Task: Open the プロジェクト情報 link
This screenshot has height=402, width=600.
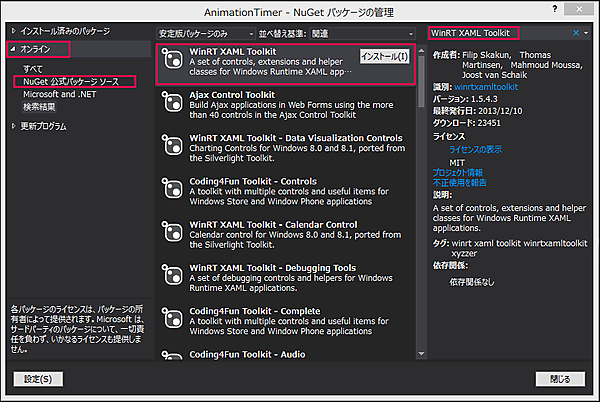Action: click(458, 173)
